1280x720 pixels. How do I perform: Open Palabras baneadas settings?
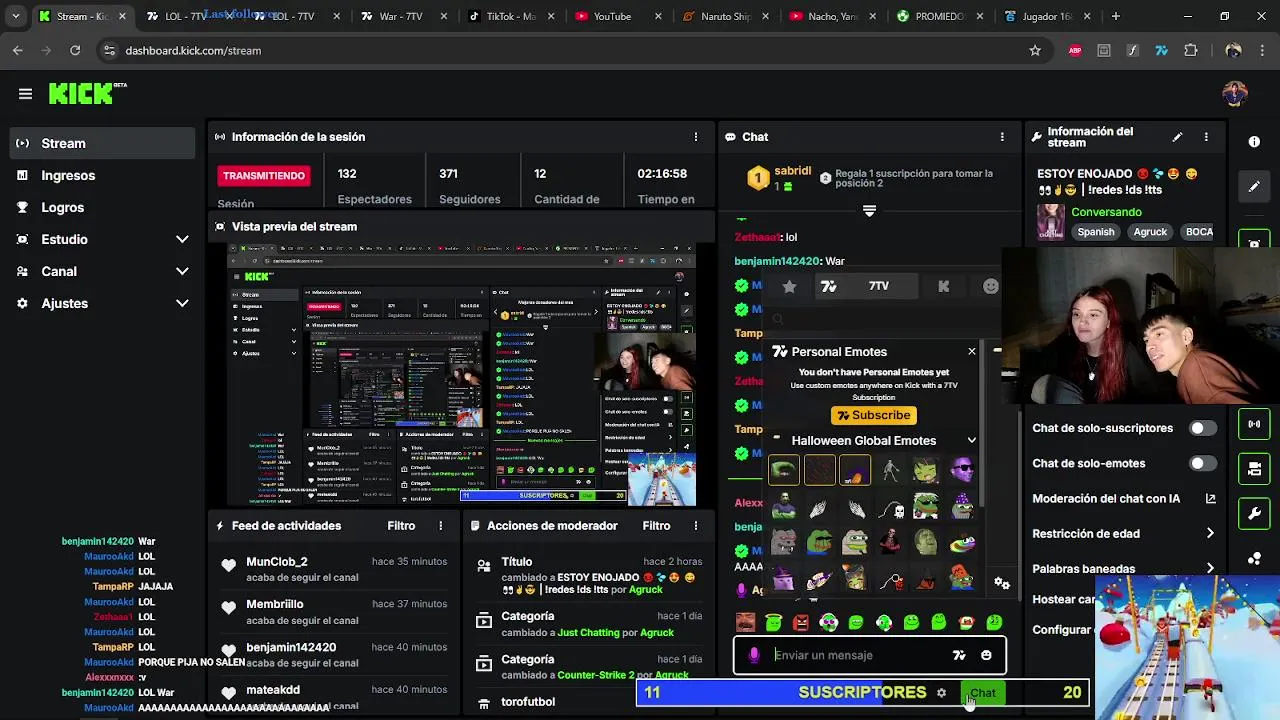(x=1123, y=569)
